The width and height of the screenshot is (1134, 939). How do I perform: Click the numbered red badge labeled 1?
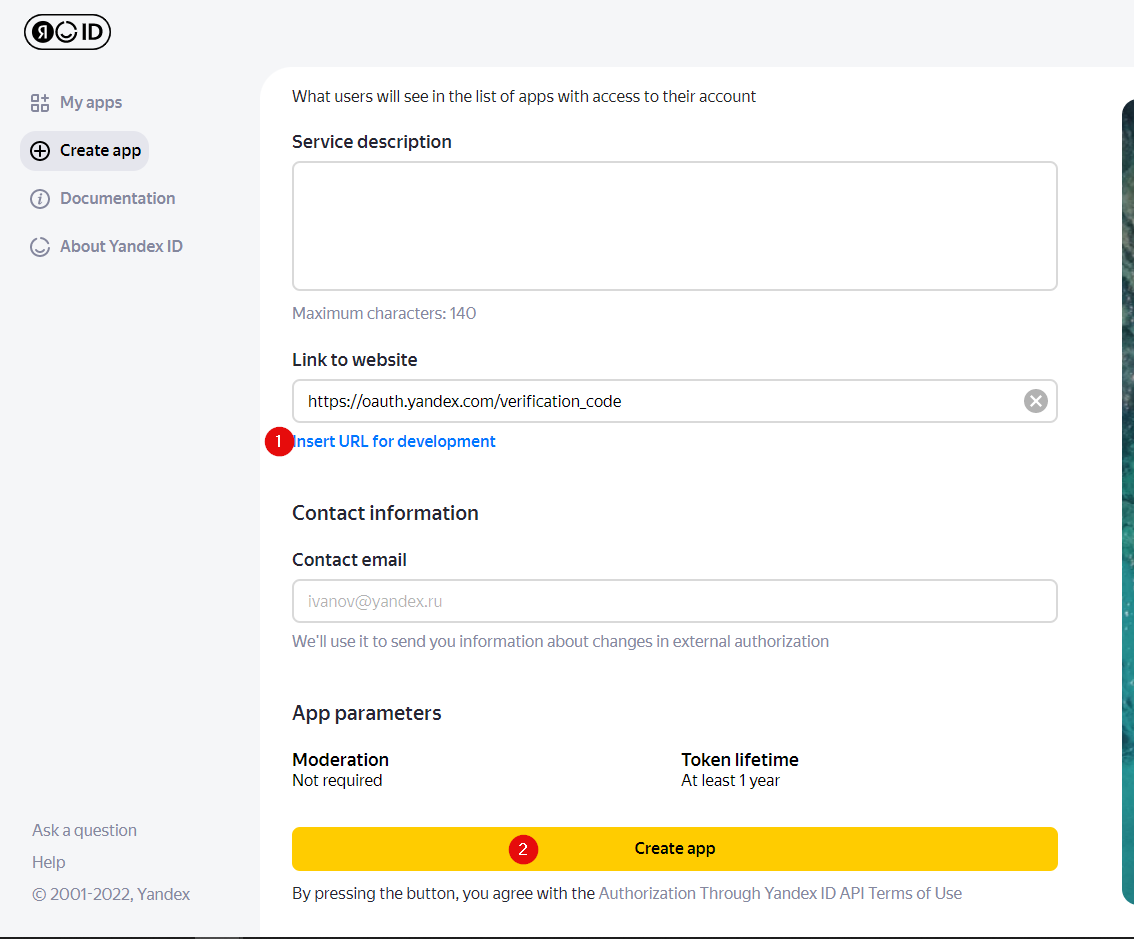click(279, 441)
